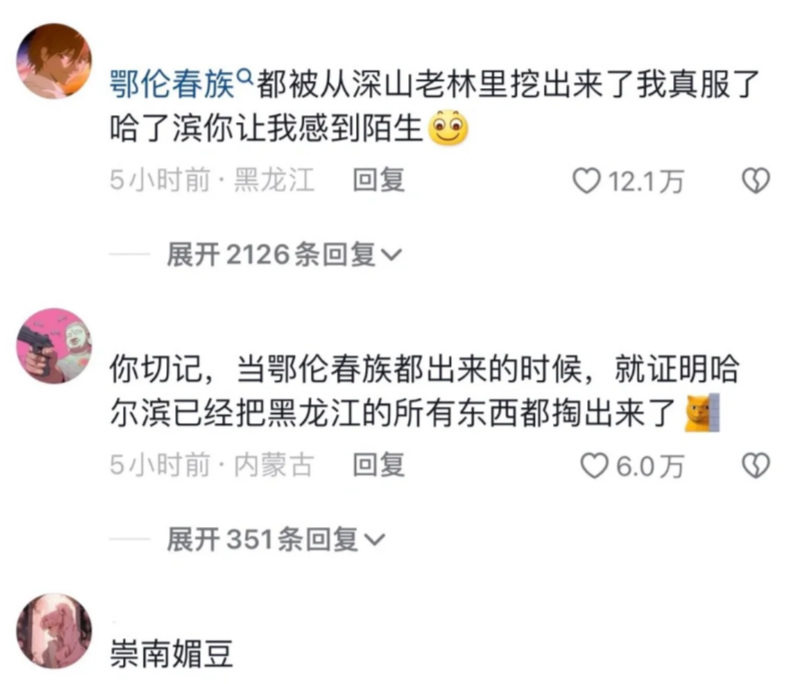Like the first comment with 12.1万 hearts

click(x=586, y=181)
